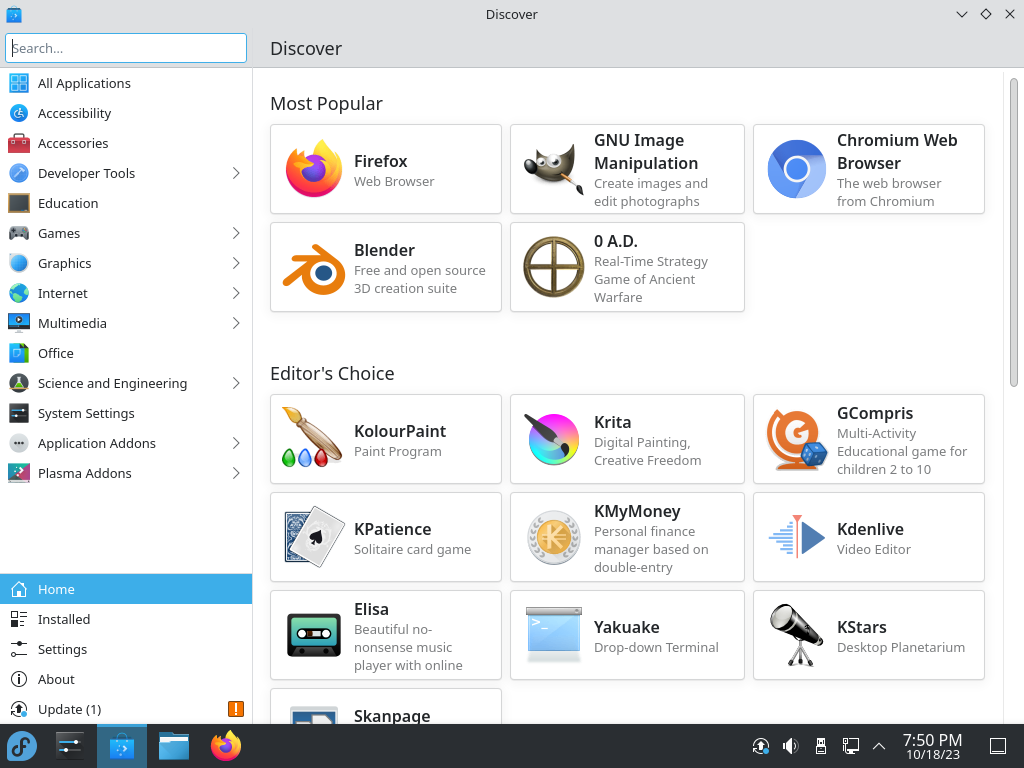Click the Accessibility category icon
This screenshot has height=768, width=1024.
click(19, 113)
